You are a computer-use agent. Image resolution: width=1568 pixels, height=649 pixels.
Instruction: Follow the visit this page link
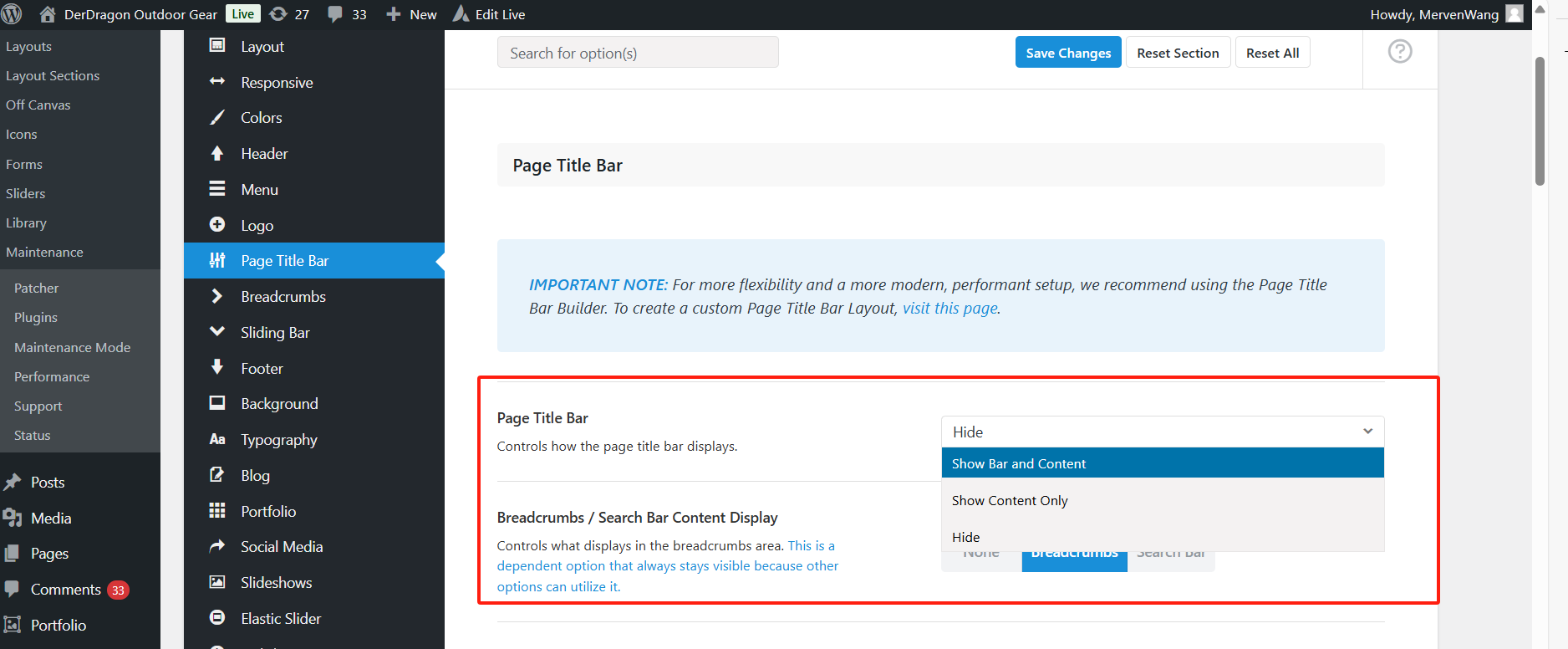949,309
